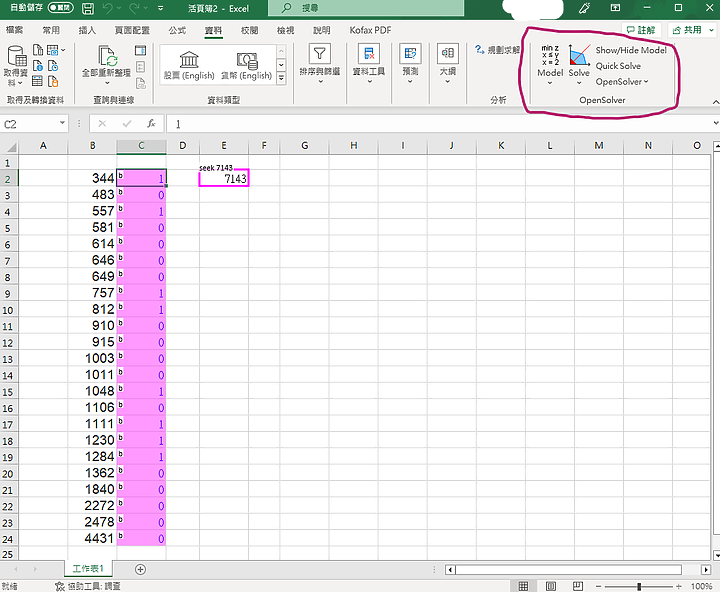The image size is (720, 592).
Task: Click the pen/drawing mode icon in title bar
Action: pos(585,8)
